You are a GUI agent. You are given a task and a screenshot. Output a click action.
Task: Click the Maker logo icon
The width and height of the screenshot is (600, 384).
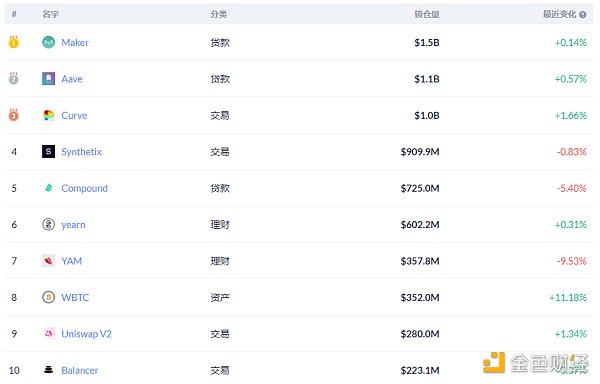pos(49,42)
